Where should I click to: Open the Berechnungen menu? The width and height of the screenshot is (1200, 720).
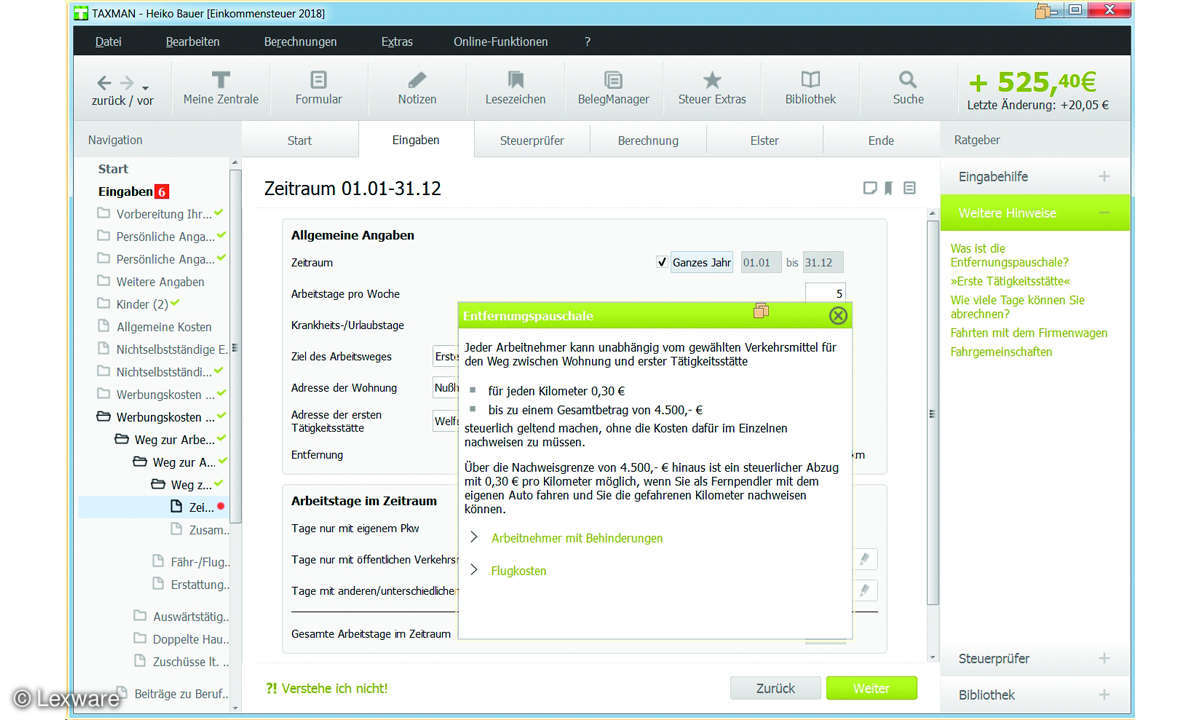coord(300,42)
